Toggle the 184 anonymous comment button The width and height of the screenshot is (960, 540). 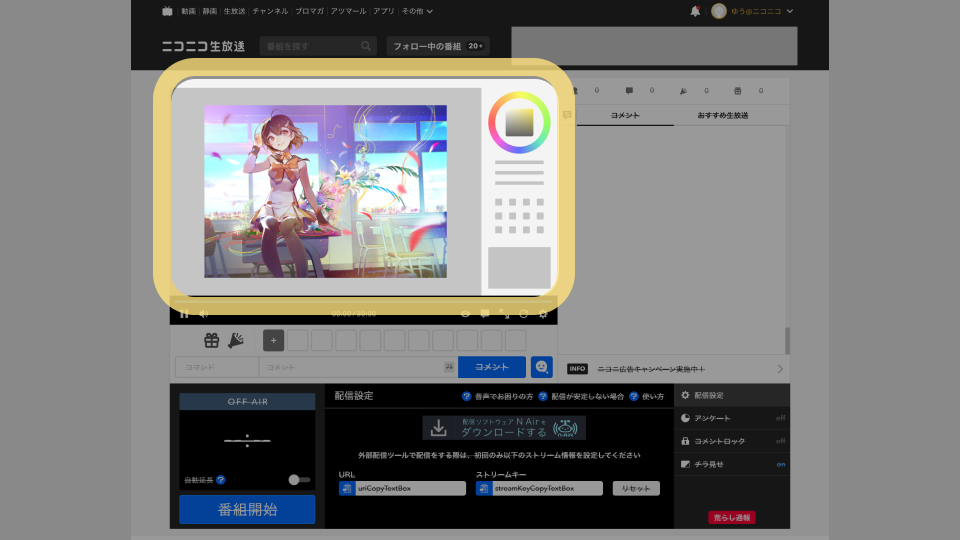449,367
